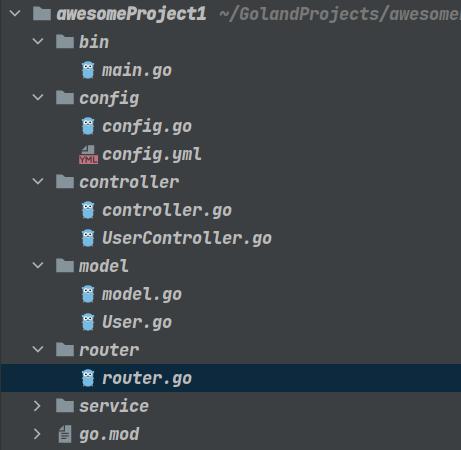The height and width of the screenshot is (450, 461).
Task: Click the YML file icon beside config.yml
Action: [88, 155]
